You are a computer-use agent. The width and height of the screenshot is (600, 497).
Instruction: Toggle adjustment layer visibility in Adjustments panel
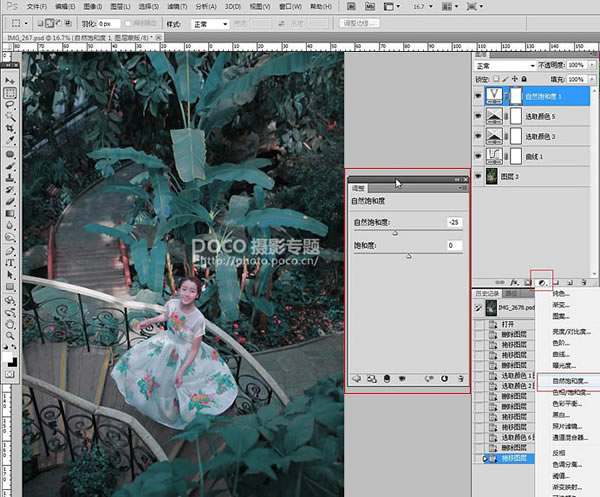(402, 379)
